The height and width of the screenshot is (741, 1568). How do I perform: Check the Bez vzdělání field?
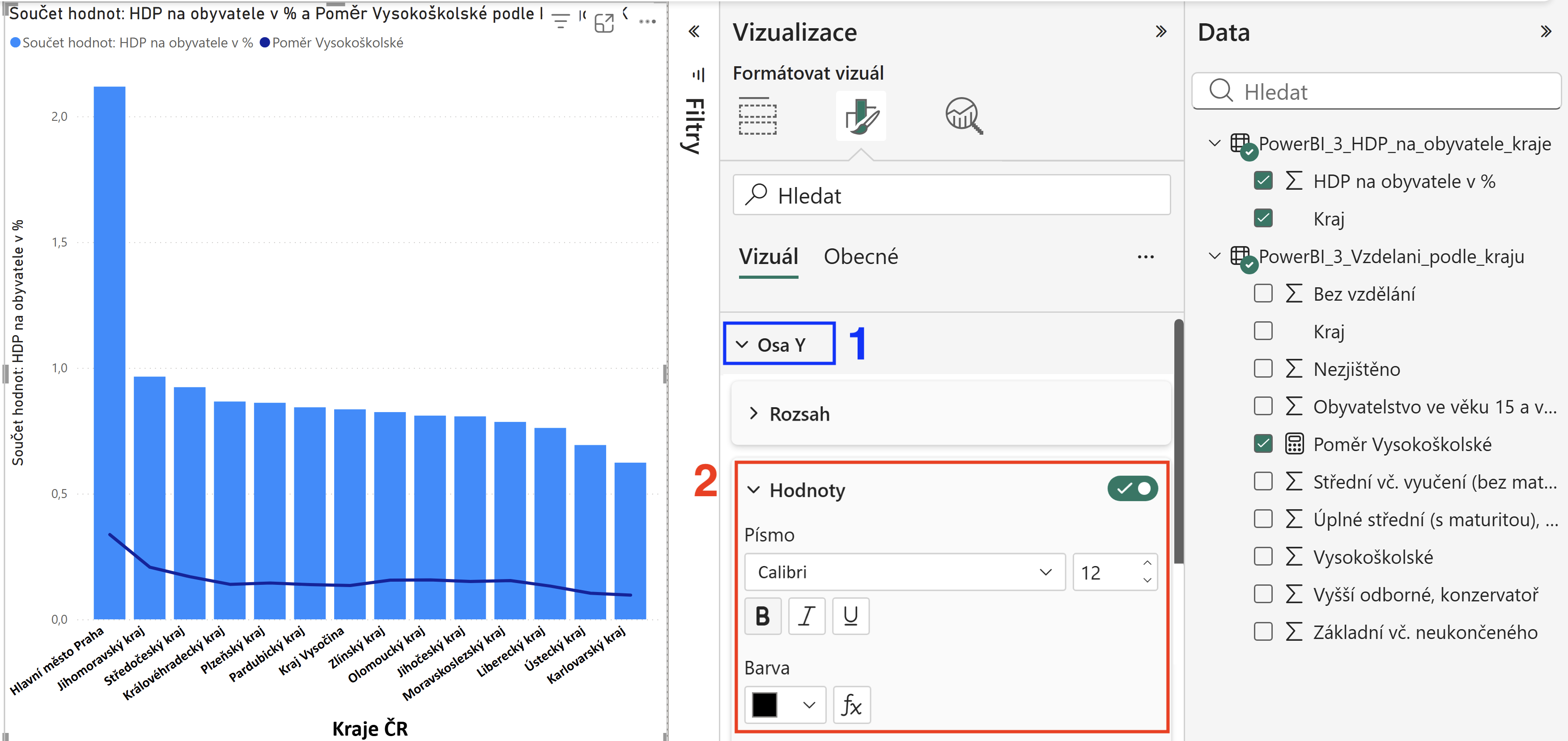[x=1263, y=294]
